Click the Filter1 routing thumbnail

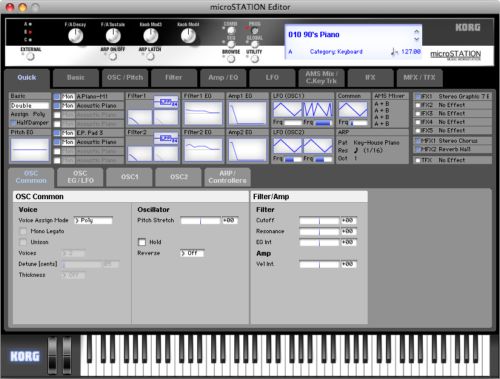[x=166, y=102]
